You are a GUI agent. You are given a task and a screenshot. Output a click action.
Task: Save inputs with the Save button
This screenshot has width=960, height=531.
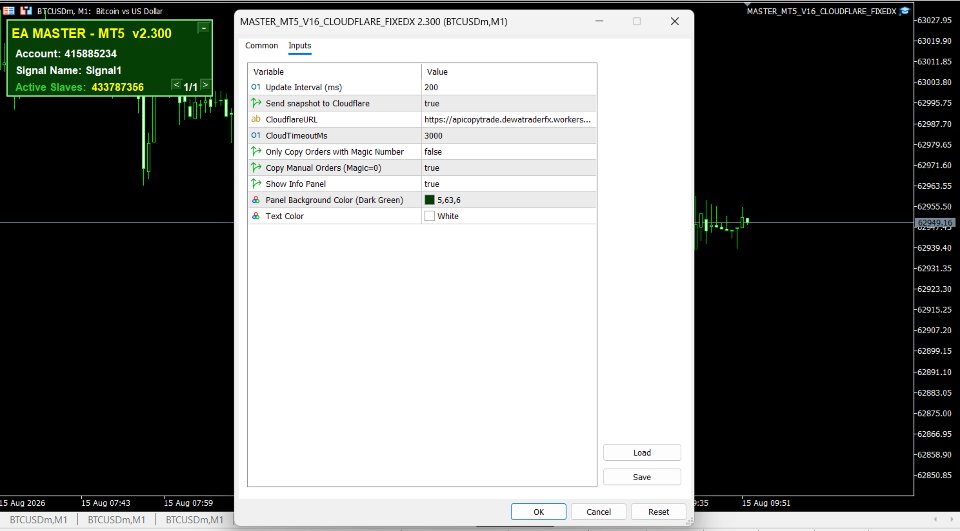[x=642, y=477]
